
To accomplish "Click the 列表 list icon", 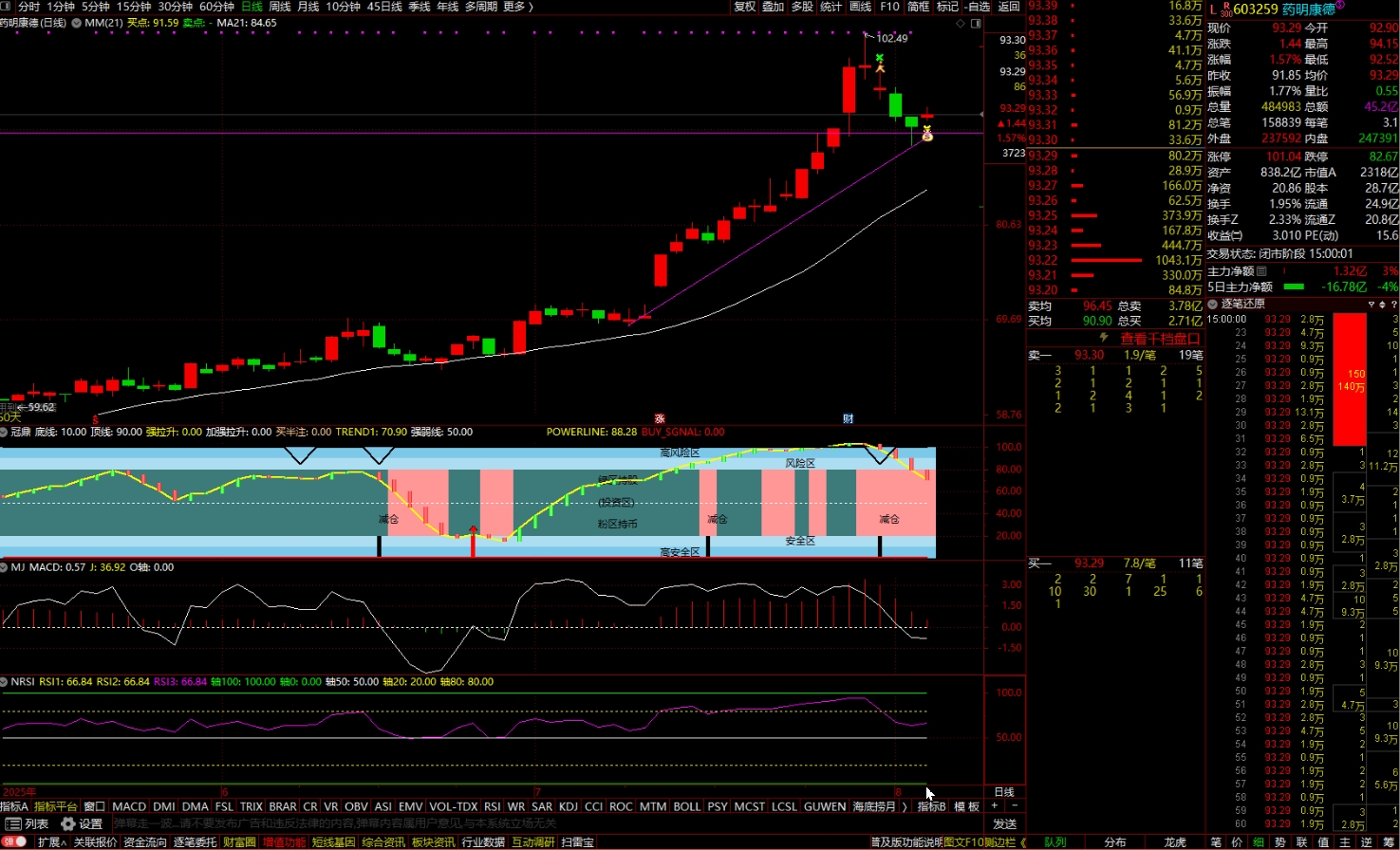I will tap(13, 823).
